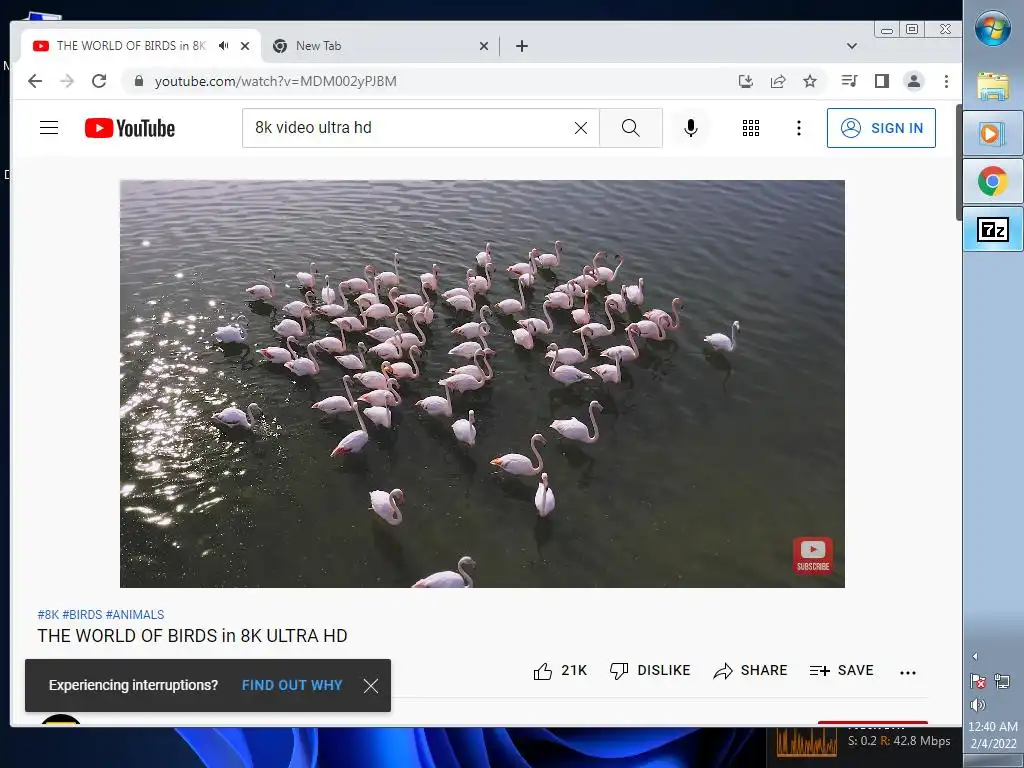
Task: Bookmark this page with the star icon
Action: coord(810,81)
